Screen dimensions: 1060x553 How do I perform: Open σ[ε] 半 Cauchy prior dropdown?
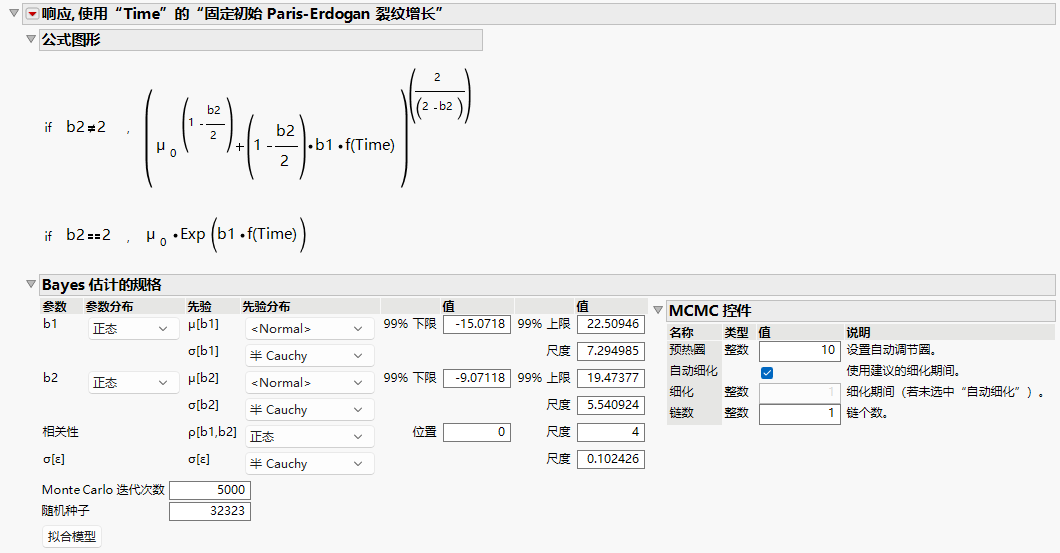pyautogui.click(x=309, y=464)
